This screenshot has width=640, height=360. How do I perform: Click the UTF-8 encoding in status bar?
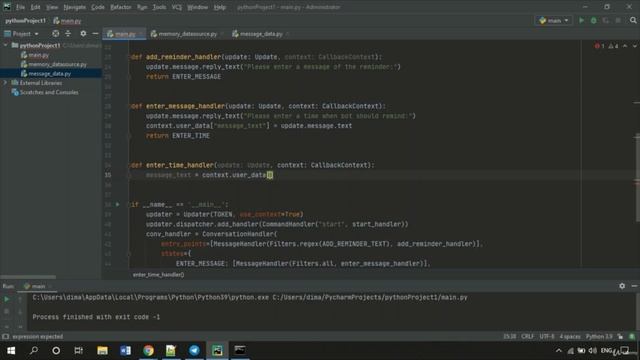tap(547, 337)
